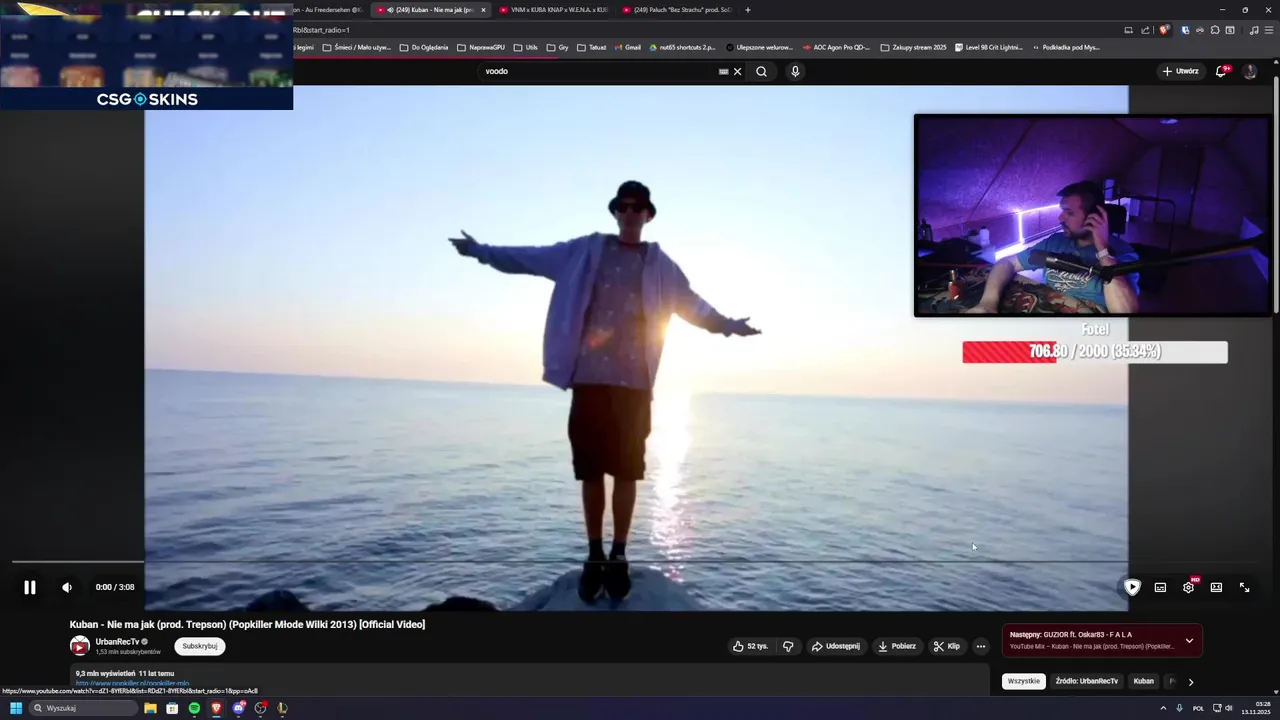Open the NaprawaGPU bookmark folder
Viewport: 1280px width, 720px height.
click(x=480, y=47)
